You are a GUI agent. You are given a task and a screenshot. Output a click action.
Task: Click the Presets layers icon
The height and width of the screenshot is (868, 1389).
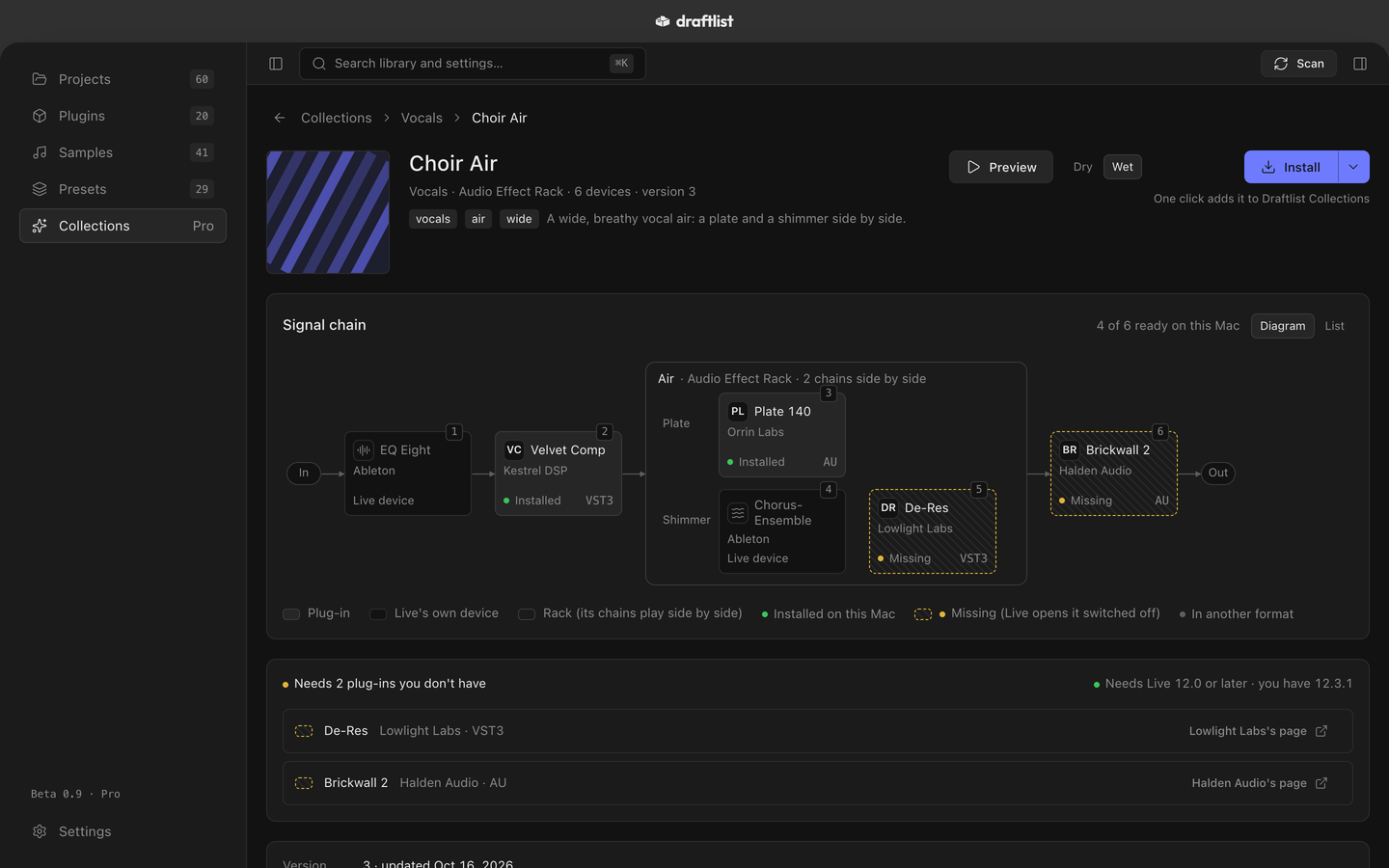tap(40, 189)
